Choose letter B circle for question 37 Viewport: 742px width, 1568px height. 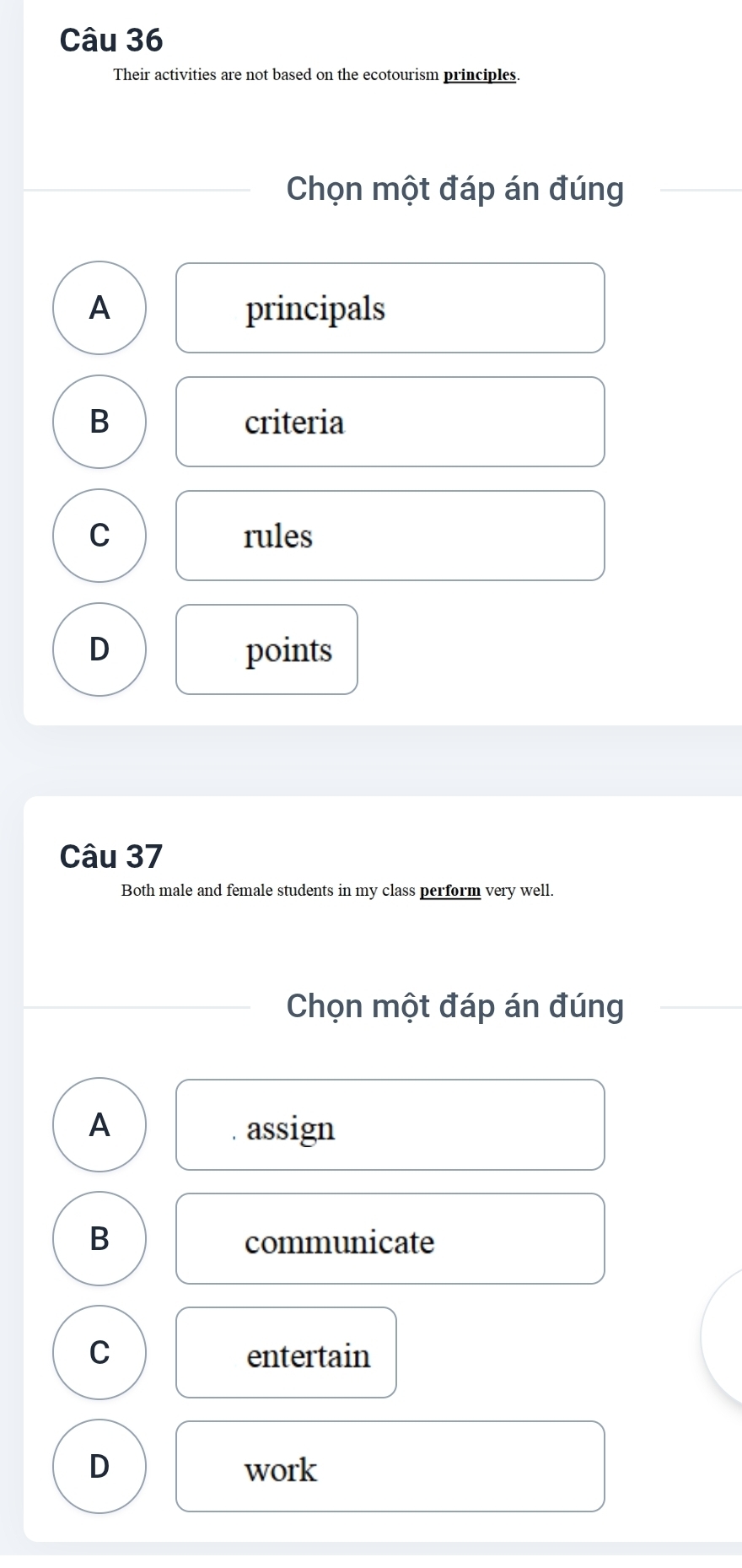coord(99,1238)
